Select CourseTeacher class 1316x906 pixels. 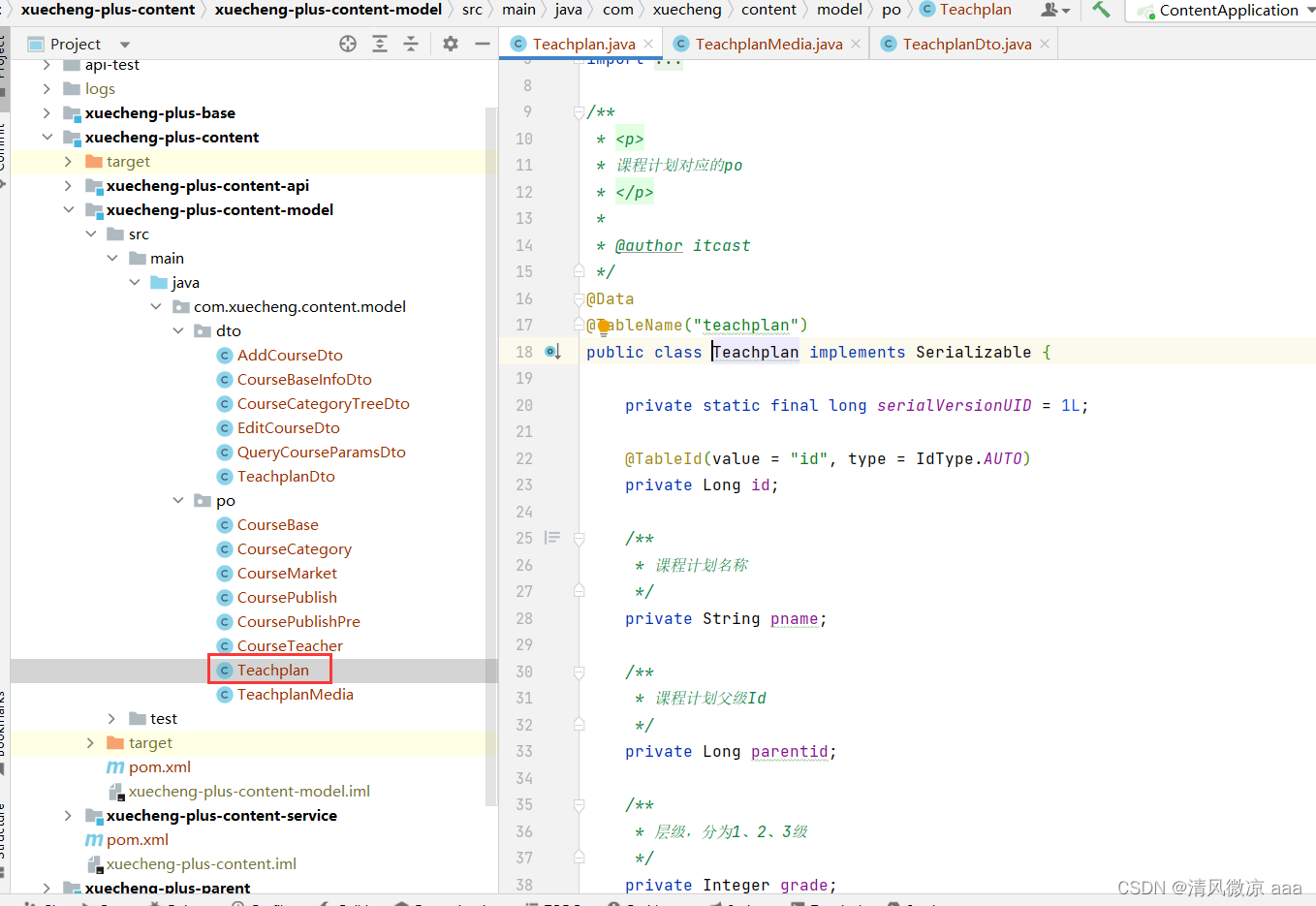click(290, 645)
